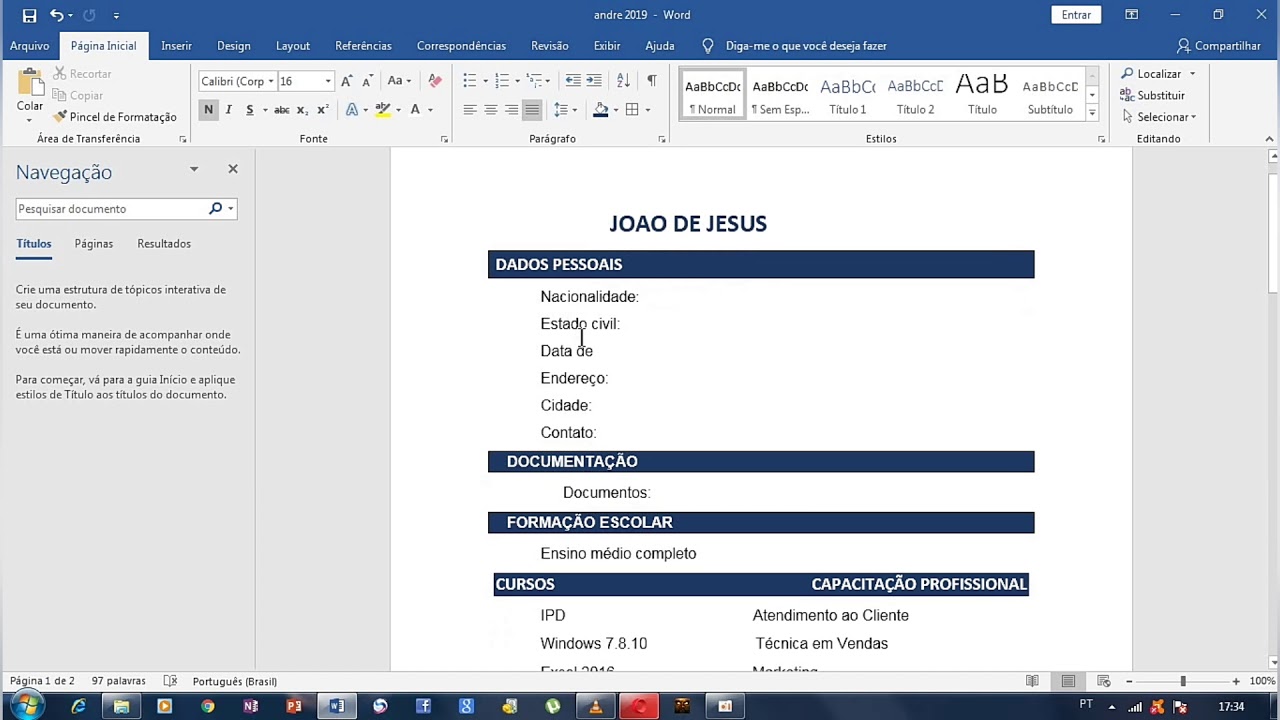The height and width of the screenshot is (720, 1280).
Task: Clear all formatting with eraser icon
Action: click(x=434, y=81)
